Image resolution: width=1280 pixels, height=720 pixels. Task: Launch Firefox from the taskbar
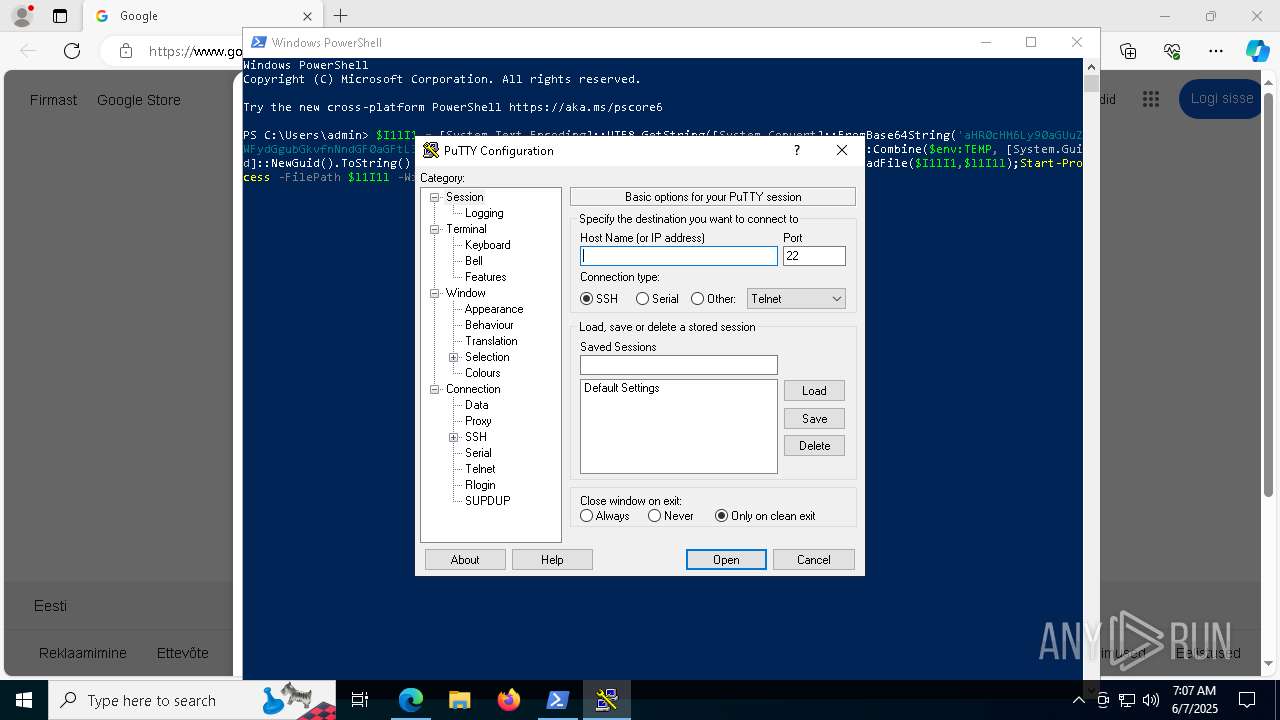(509, 700)
